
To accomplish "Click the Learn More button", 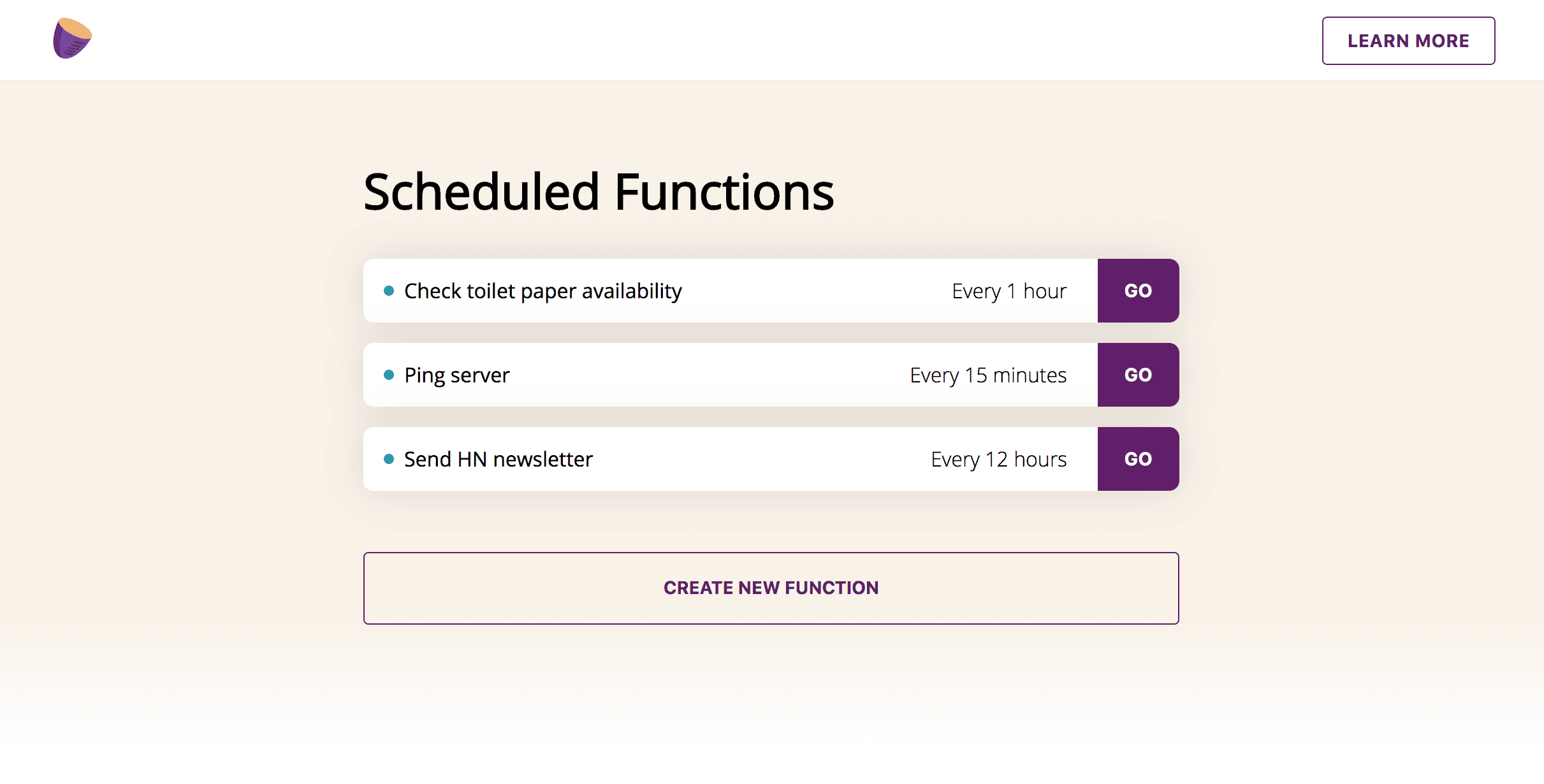I will (1408, 41).
